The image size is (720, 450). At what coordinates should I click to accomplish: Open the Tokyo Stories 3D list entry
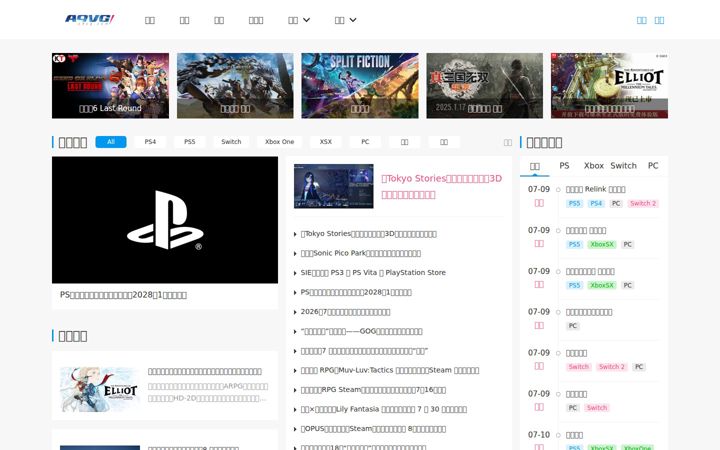(x=368, y=234)
